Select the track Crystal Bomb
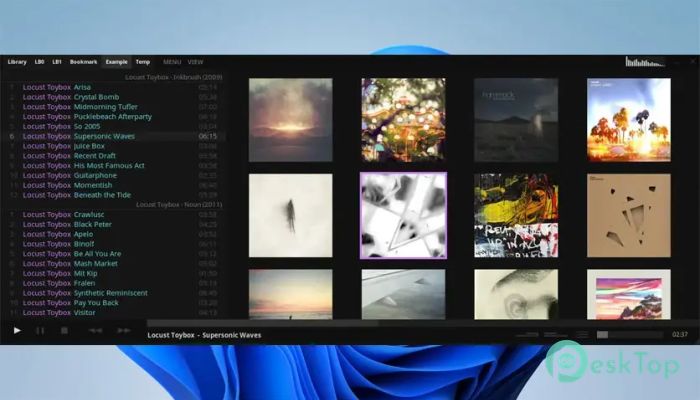The width and height of the screenshot is (700, 400). [x=114, y=97]
